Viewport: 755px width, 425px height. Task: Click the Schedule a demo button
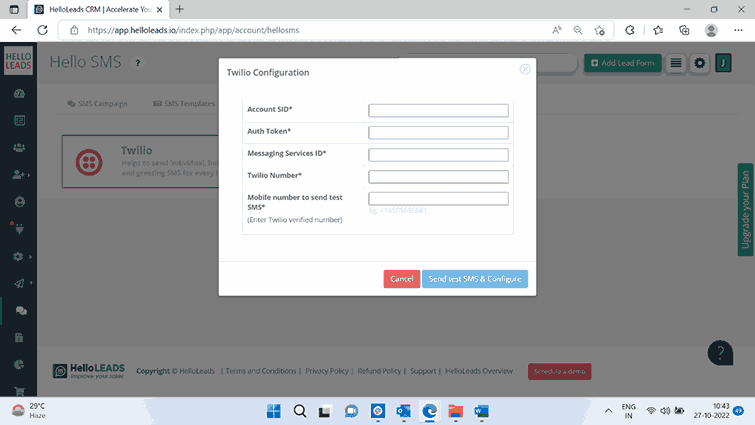560,372
